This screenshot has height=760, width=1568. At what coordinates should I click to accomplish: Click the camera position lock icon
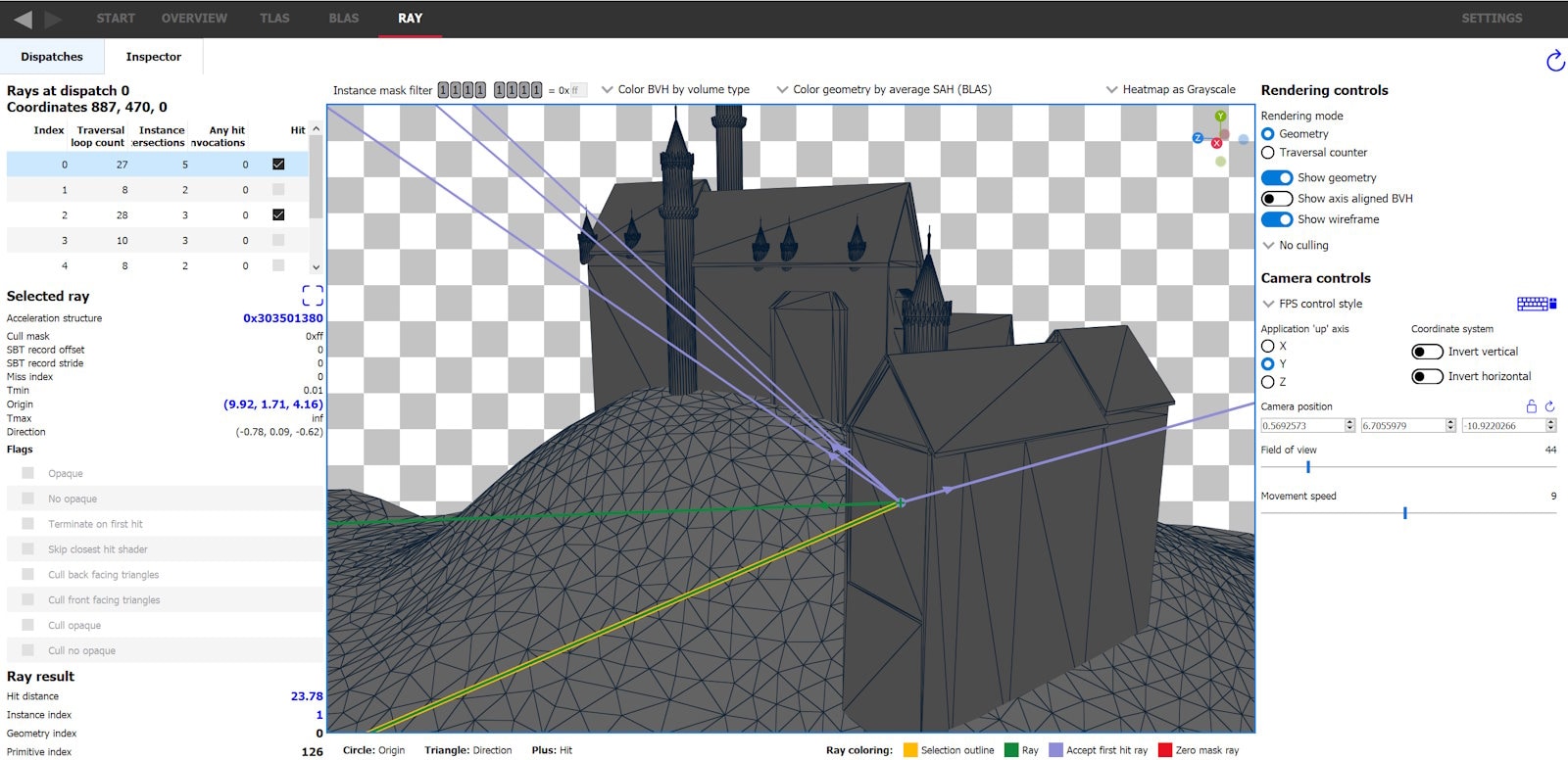pos(1531,406)
